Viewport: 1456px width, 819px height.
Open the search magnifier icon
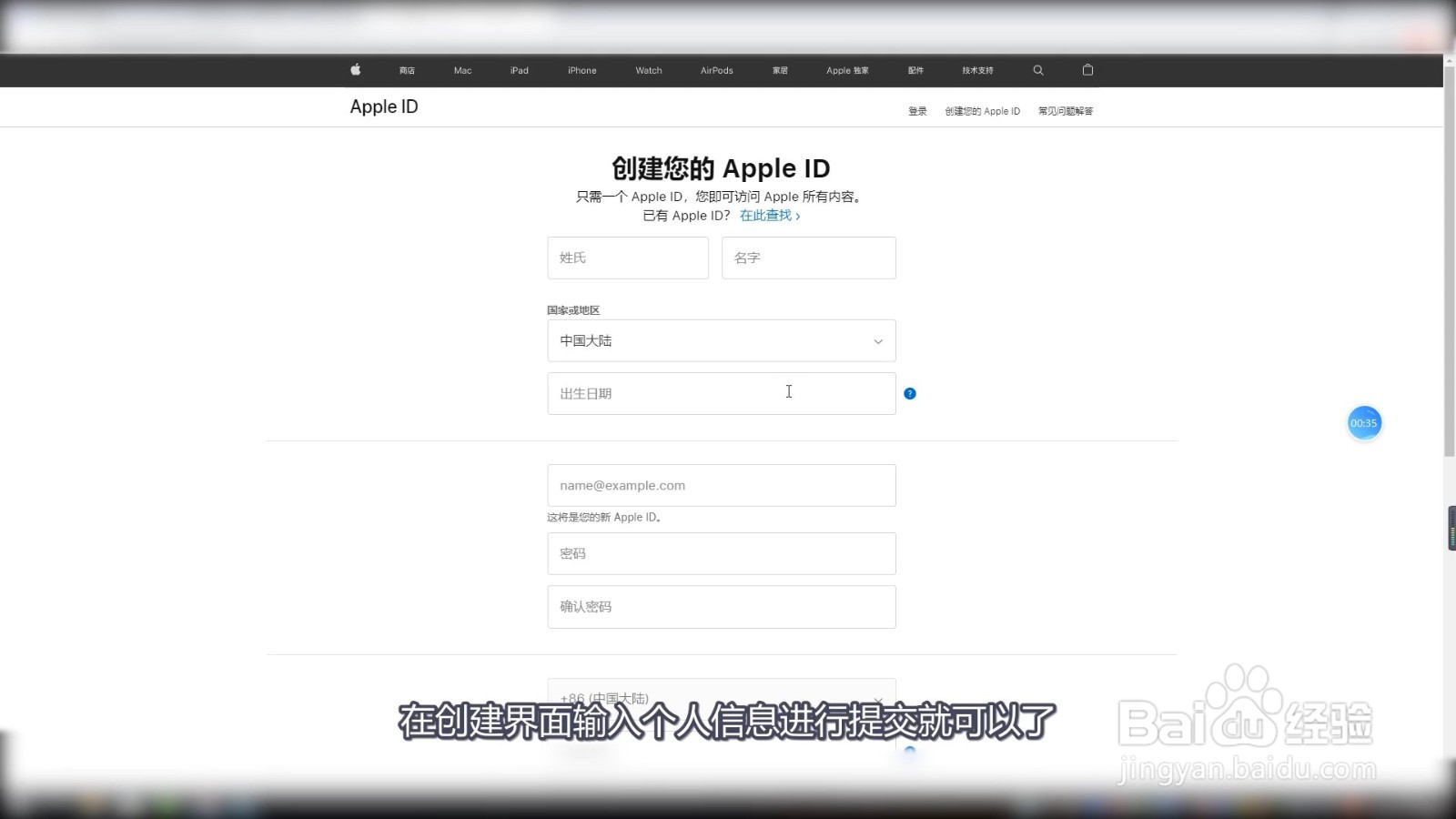(x=1038, y=70)
